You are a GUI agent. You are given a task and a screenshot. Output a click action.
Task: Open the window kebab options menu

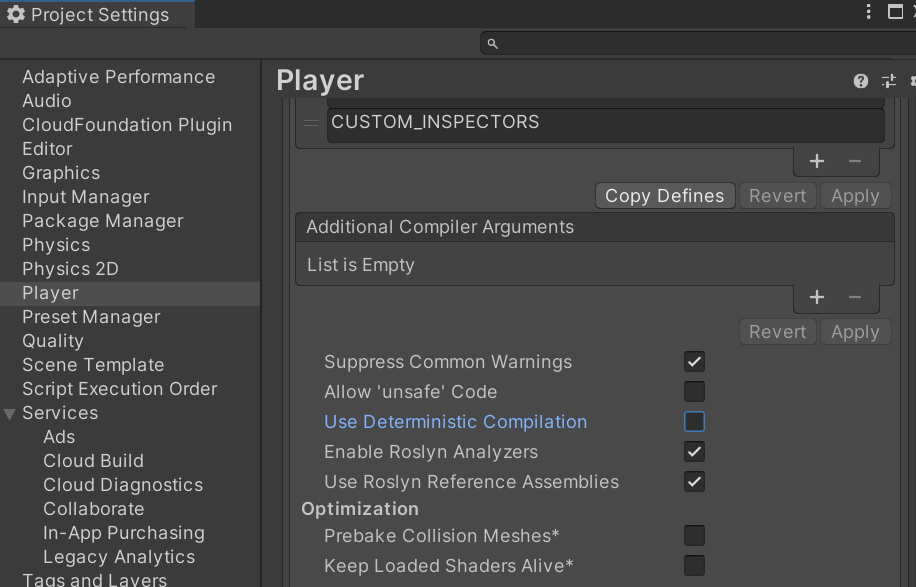tap(869, 12)
